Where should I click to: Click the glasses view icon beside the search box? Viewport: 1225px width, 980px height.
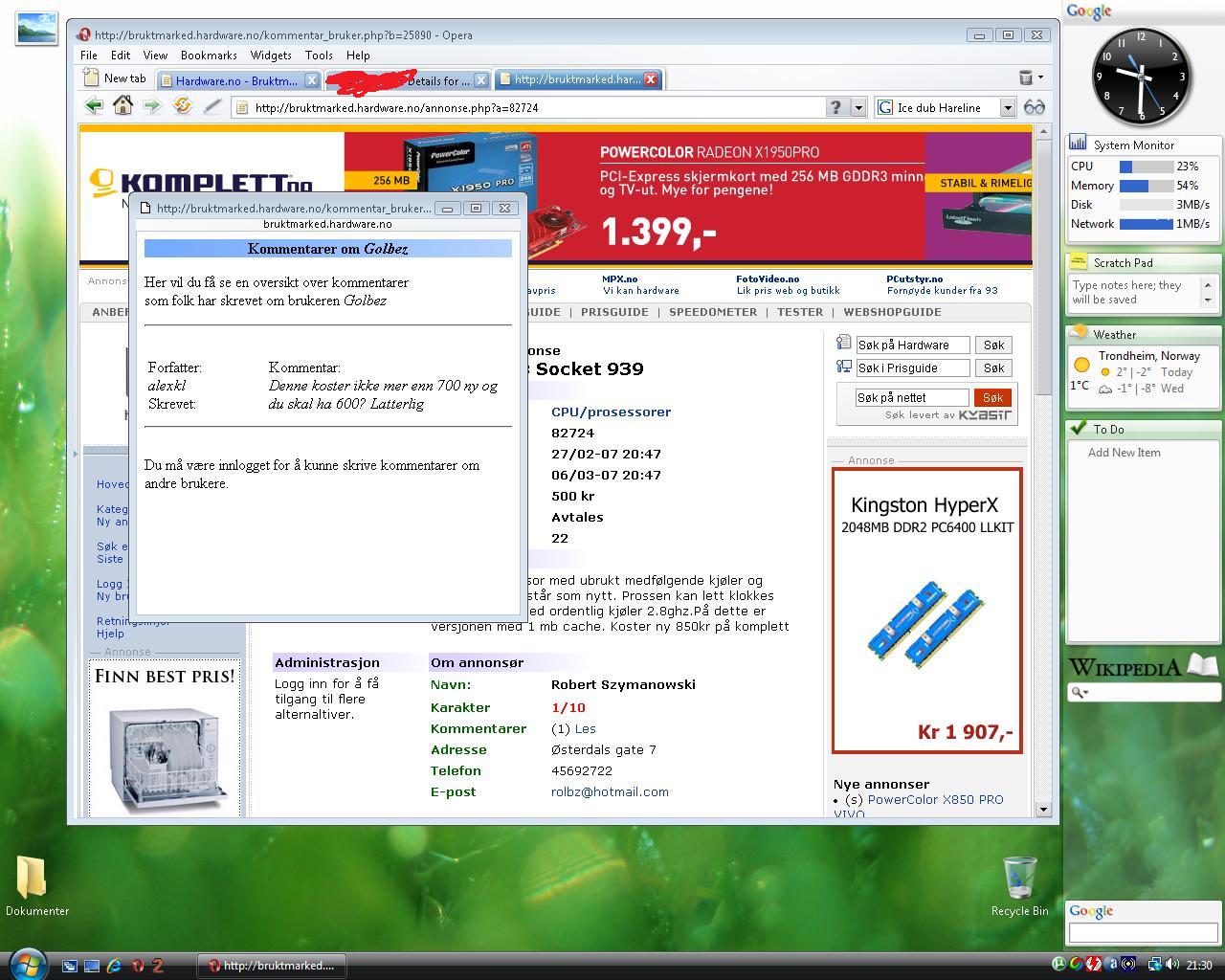point(1034,107)
